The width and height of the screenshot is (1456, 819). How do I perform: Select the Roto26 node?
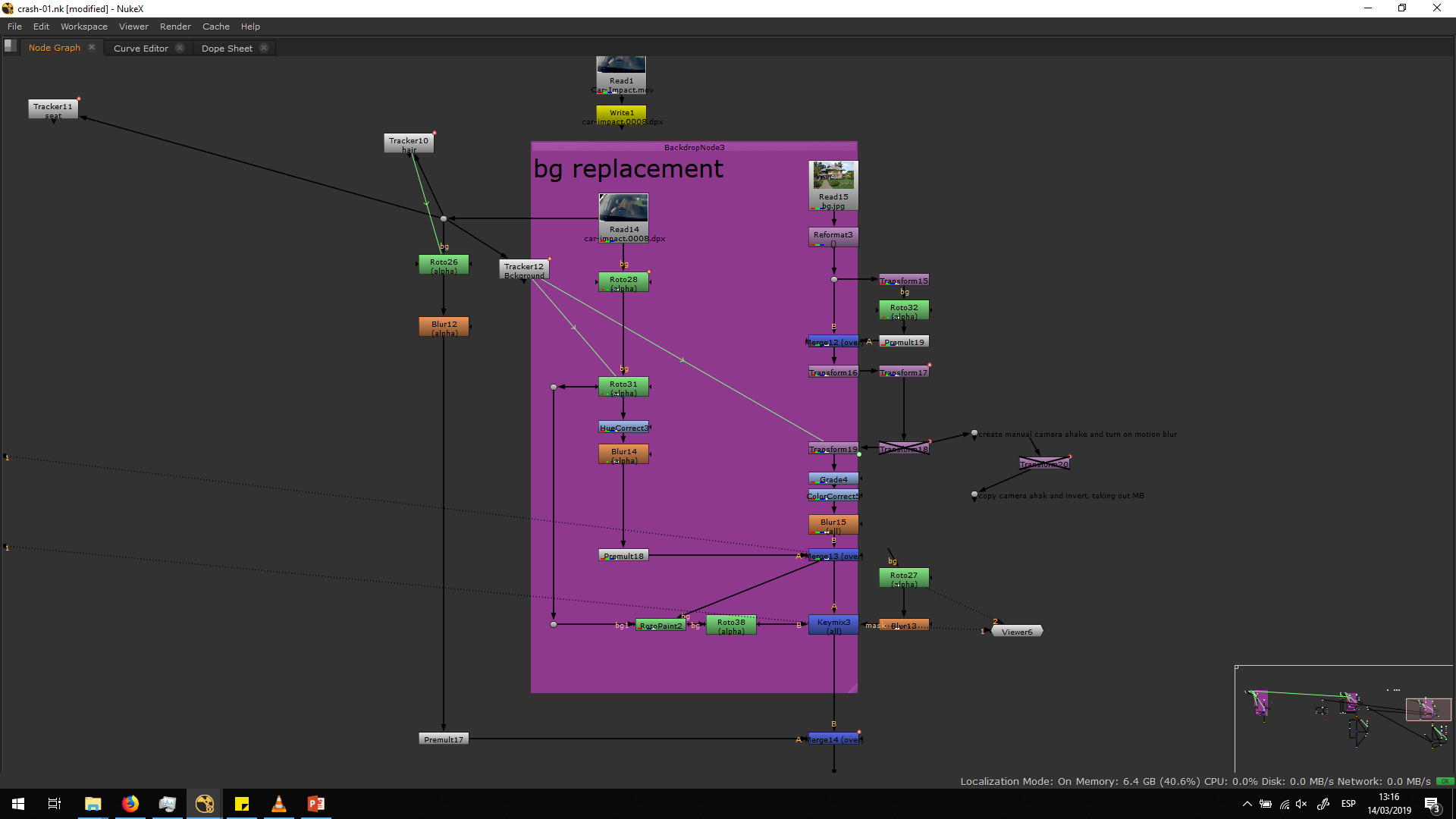pos(444,265)
